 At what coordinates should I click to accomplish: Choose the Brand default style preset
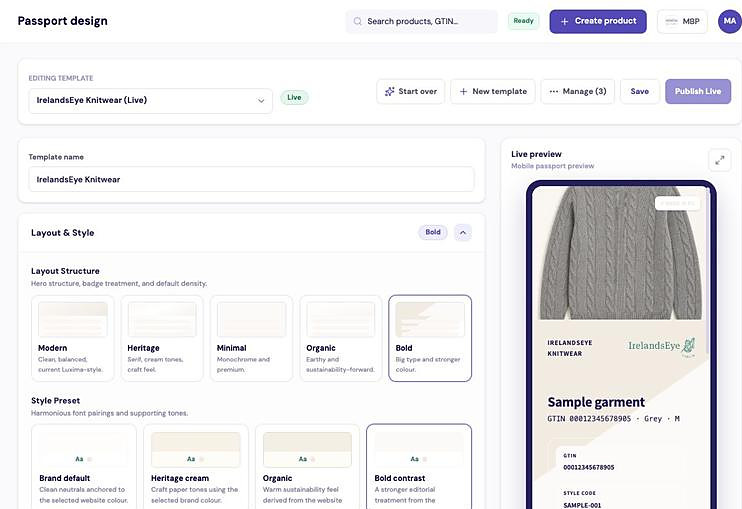coord(84,466)
